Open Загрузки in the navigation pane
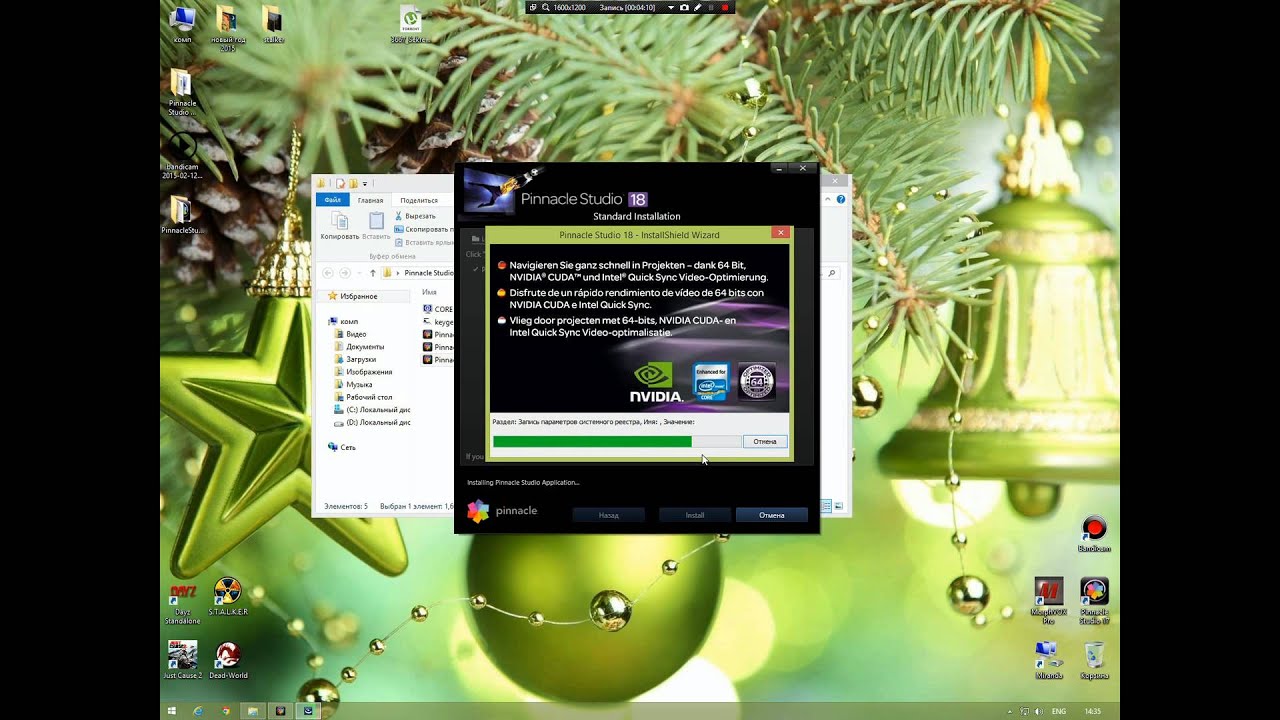1280x720 pixels. [x=355, y=359]
